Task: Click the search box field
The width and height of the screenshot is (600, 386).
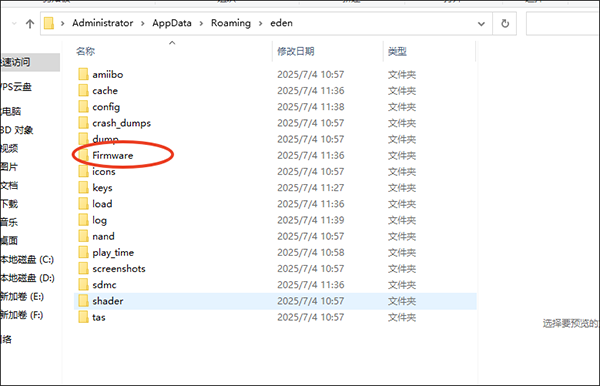Action: click(563, 23)
